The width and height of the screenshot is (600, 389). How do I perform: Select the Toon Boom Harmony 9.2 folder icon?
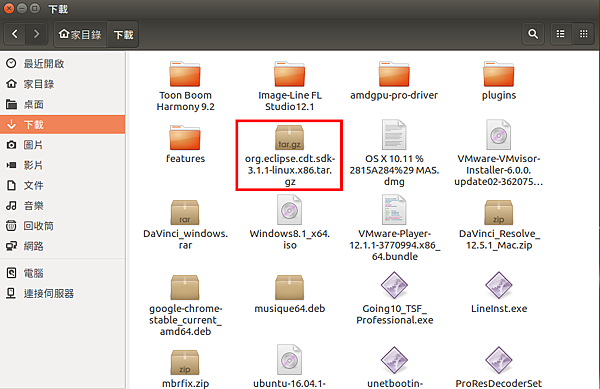(x=185, y=73)
